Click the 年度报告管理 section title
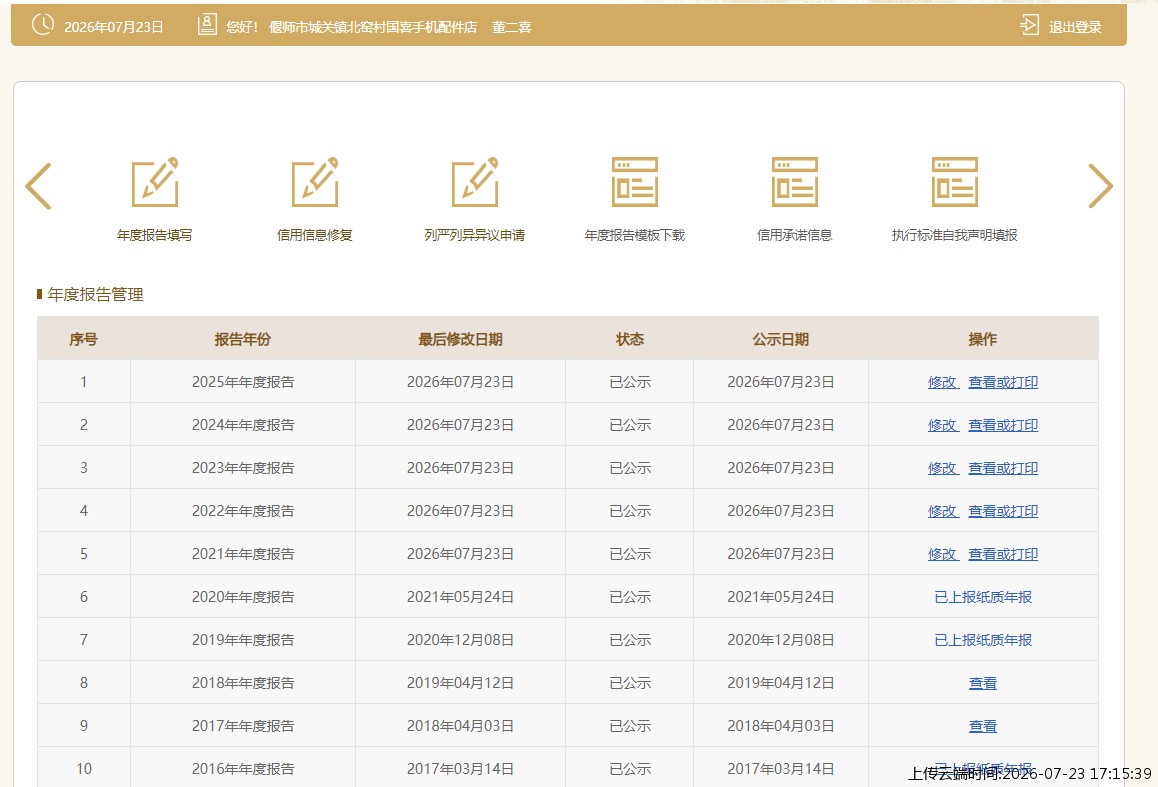The width and height of the screenshot is (1158, 787). pyautogui.click(x=95, y=295)
